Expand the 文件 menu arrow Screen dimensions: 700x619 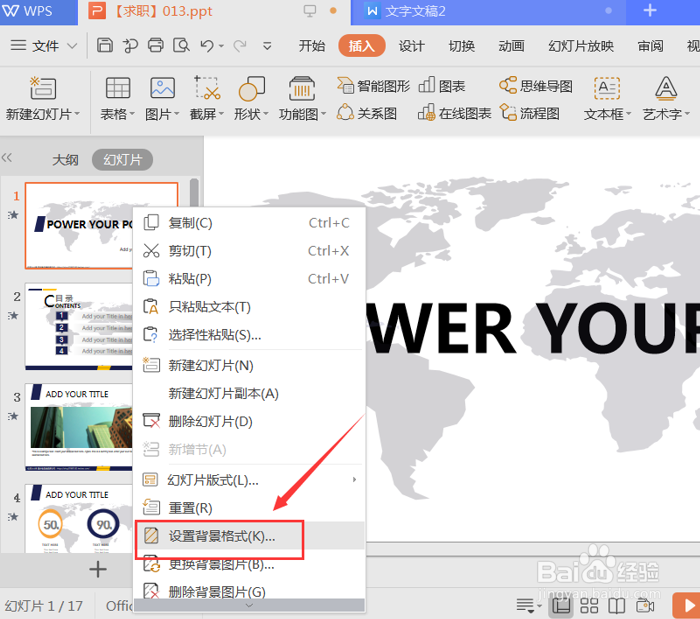tap(72, 46)
